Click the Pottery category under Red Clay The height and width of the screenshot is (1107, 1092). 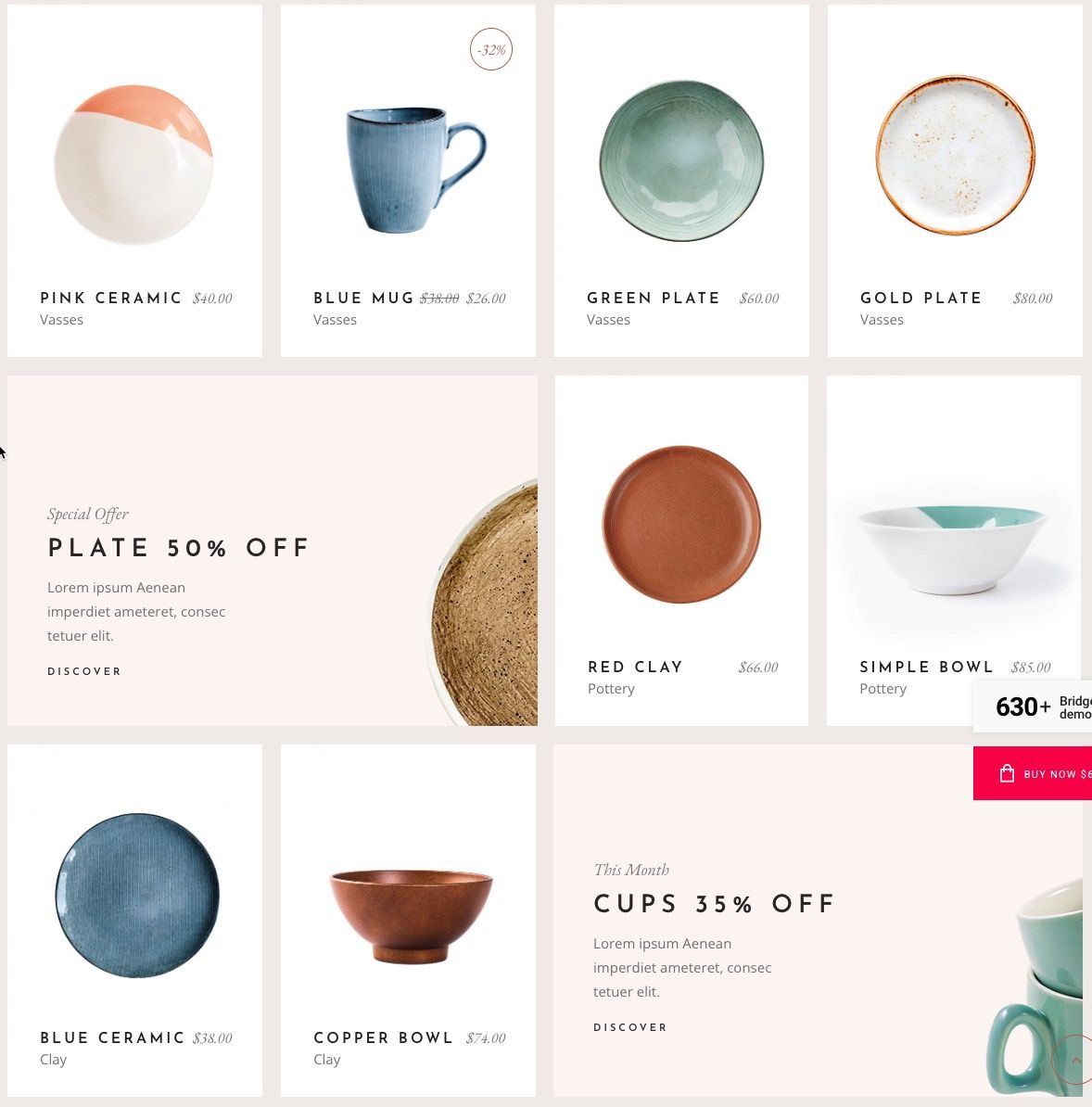point(611,688)
